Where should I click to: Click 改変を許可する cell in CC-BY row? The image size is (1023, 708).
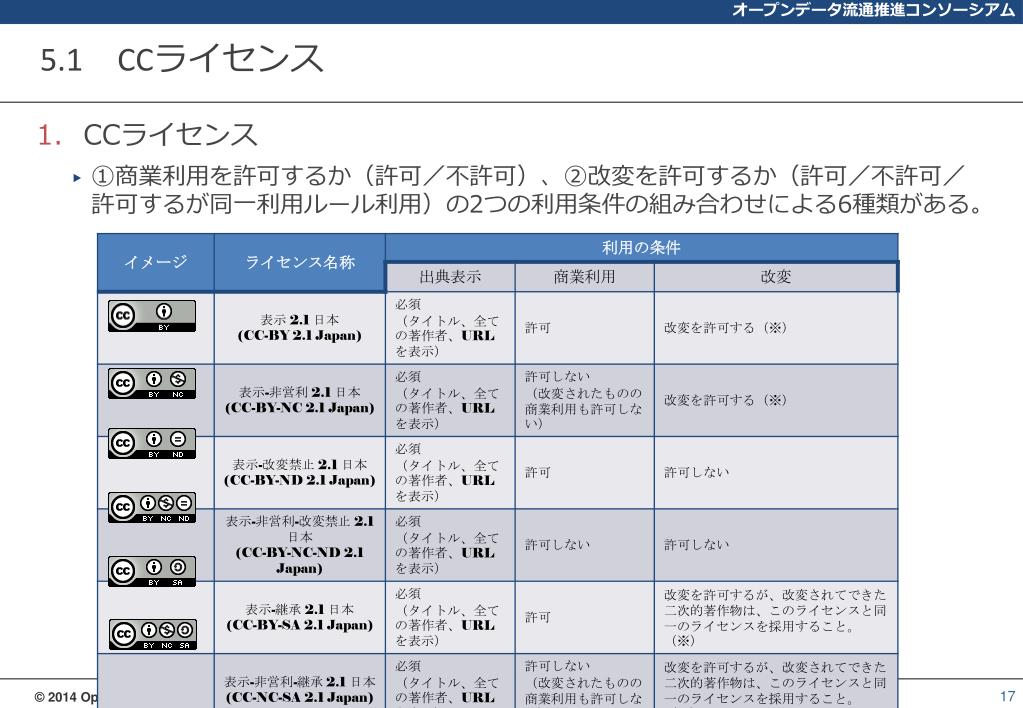pyautogui.click(x=776, y=328)
